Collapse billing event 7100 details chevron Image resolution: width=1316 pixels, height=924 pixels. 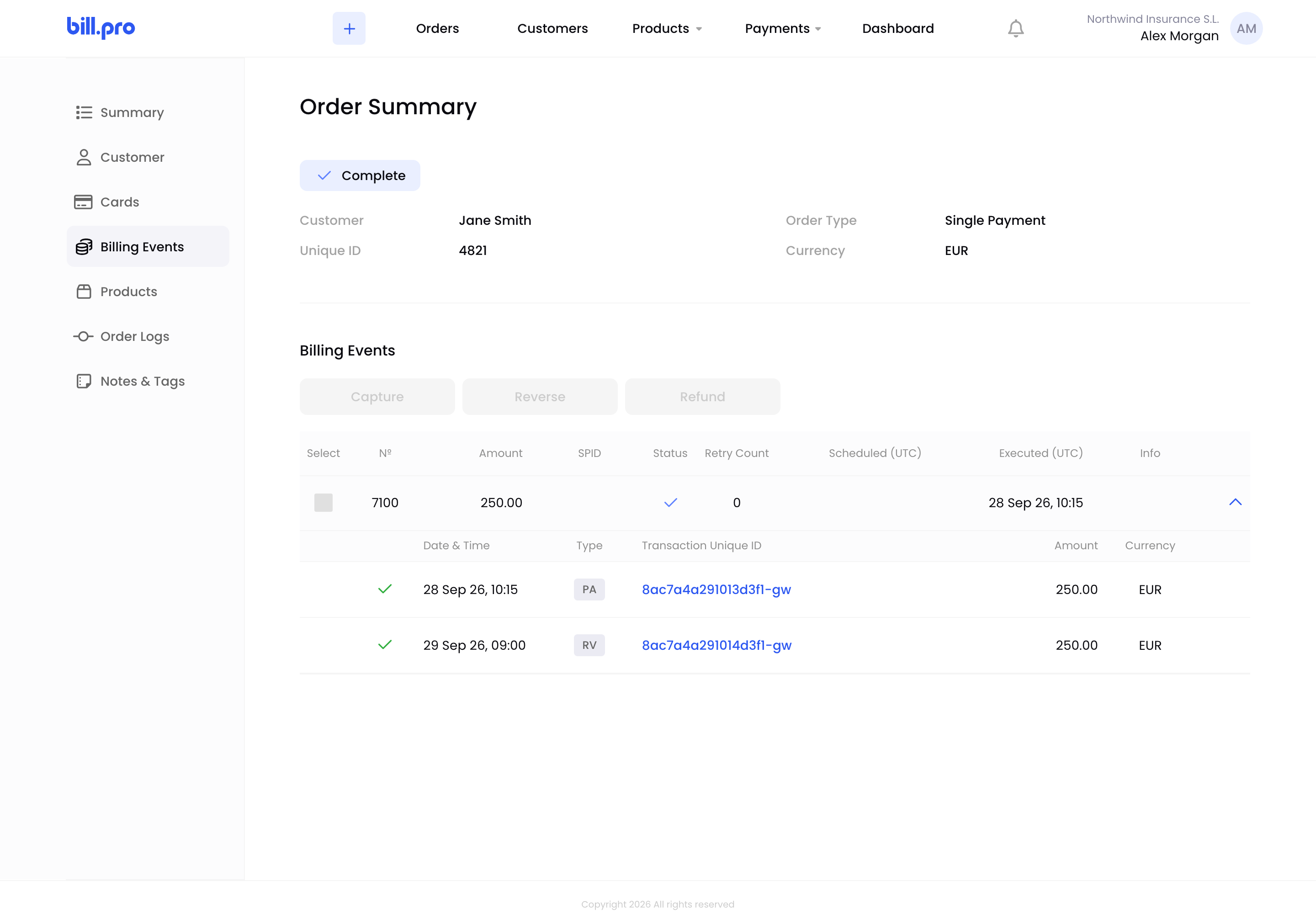click(1235, 502)
